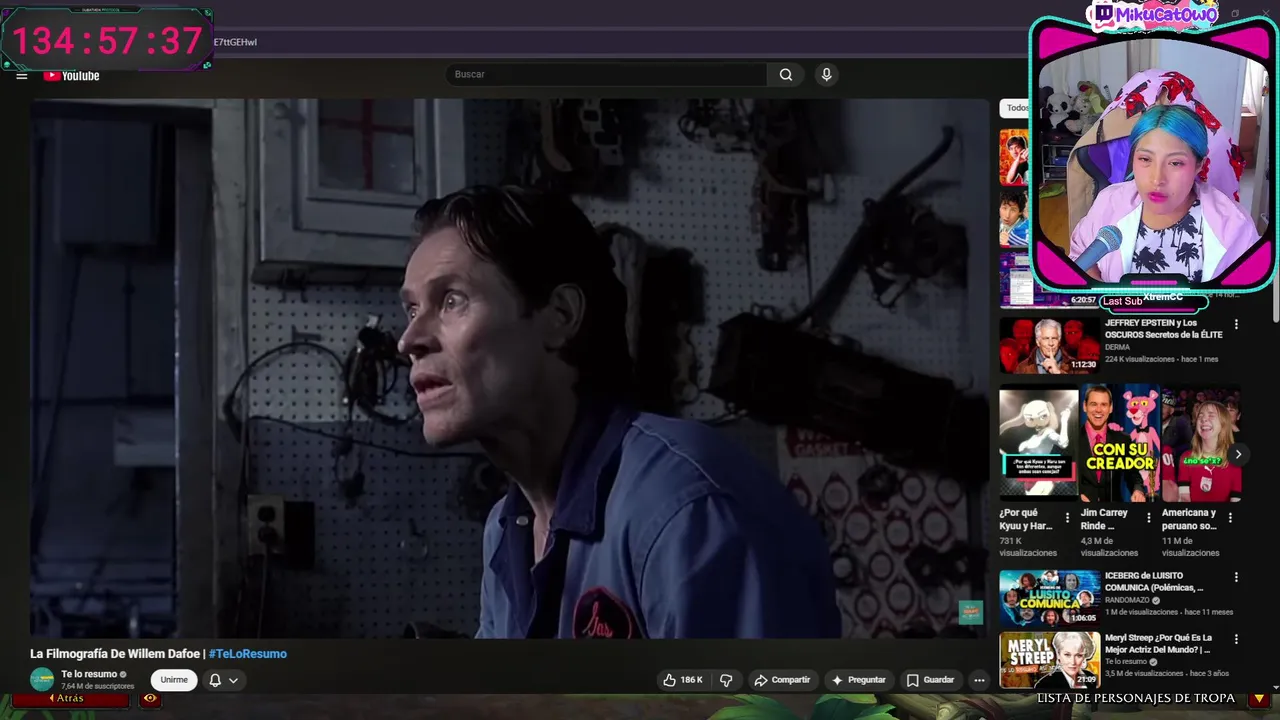Open the Meryl Streep video thumbnail
The width and height of the screenshot is (1280, 720).
tap(1049, 659)
